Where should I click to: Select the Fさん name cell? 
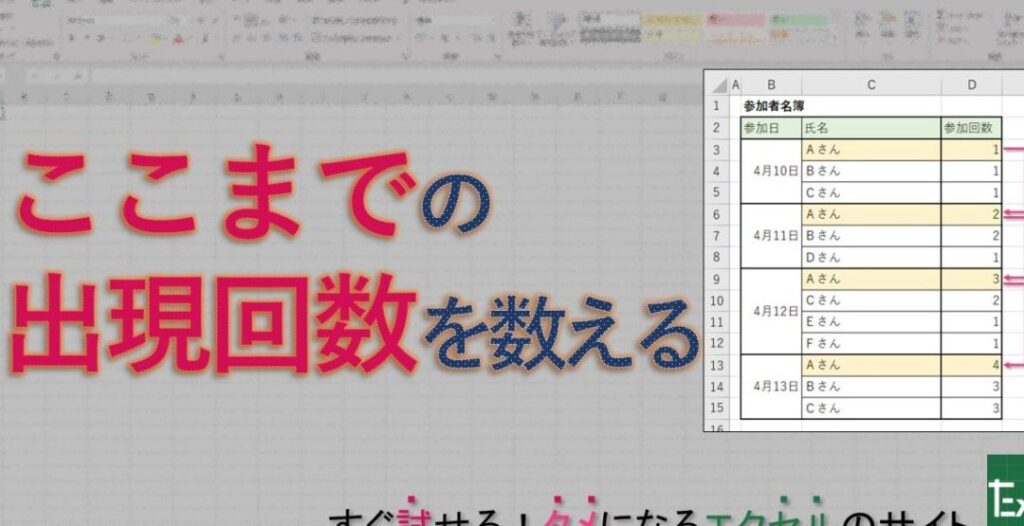(871, 344)
